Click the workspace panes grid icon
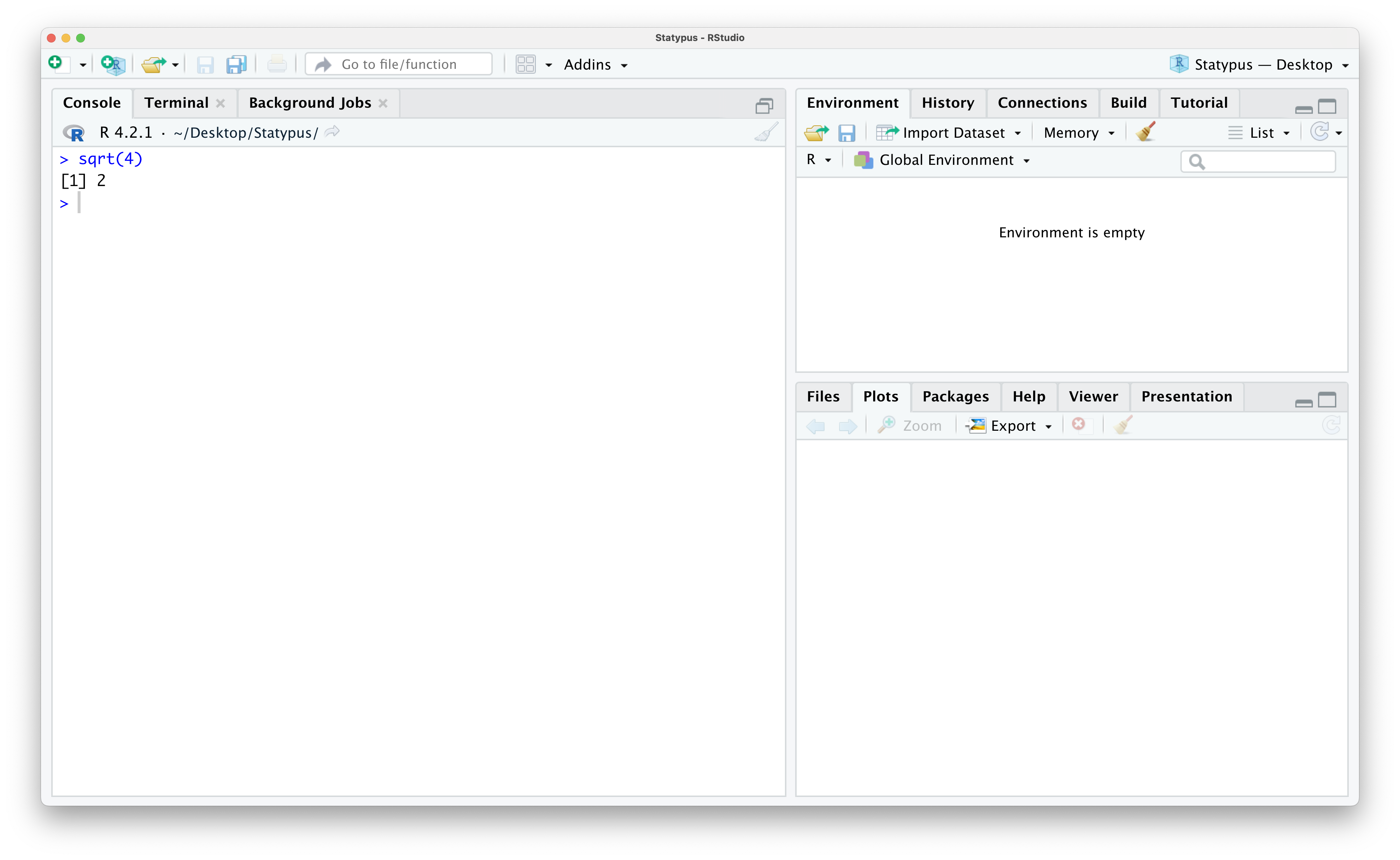The width and height of the screenshot is (1400, 860). click(x=525, y=64)
